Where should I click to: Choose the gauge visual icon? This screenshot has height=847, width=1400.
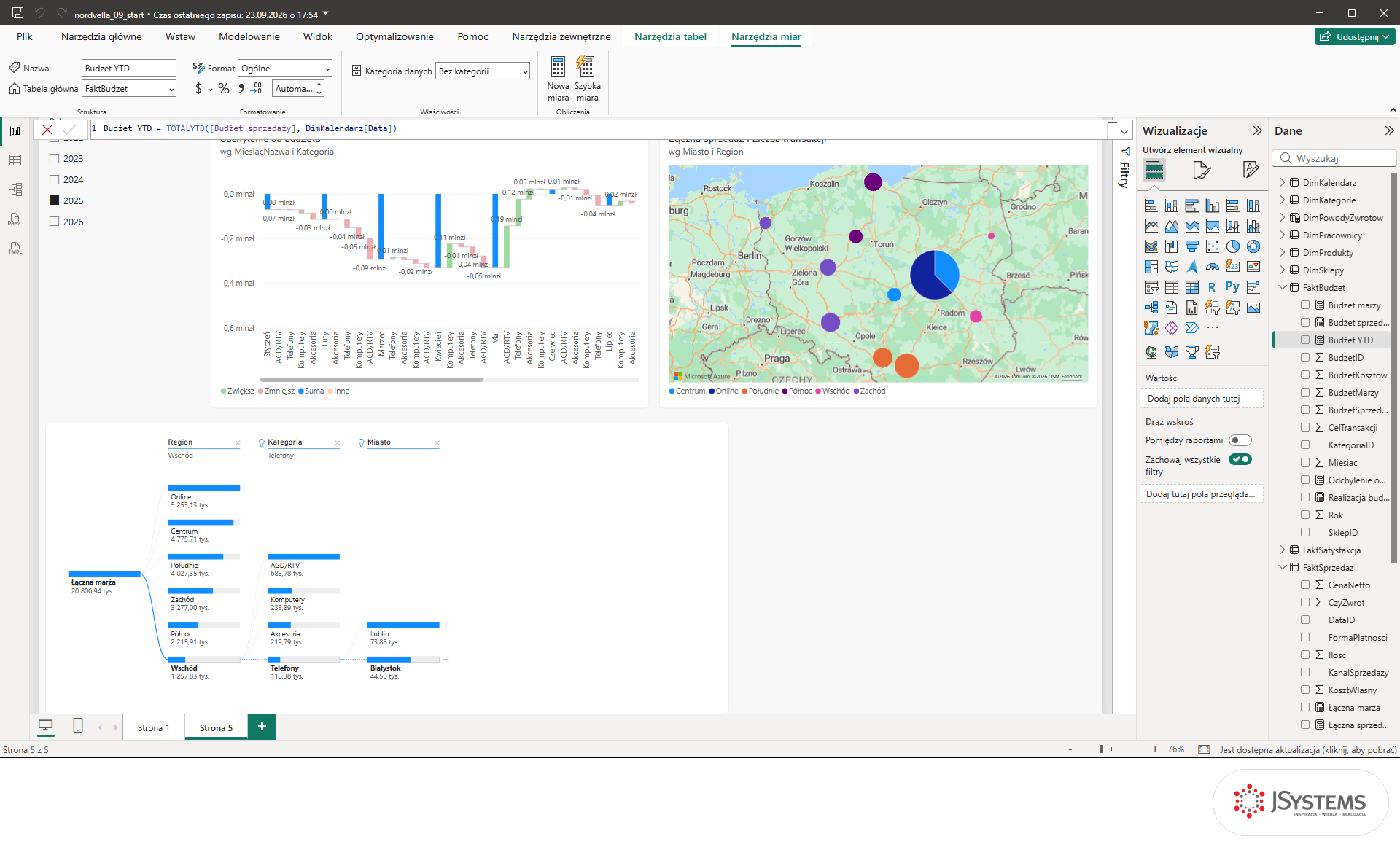tap(1213, 267)
